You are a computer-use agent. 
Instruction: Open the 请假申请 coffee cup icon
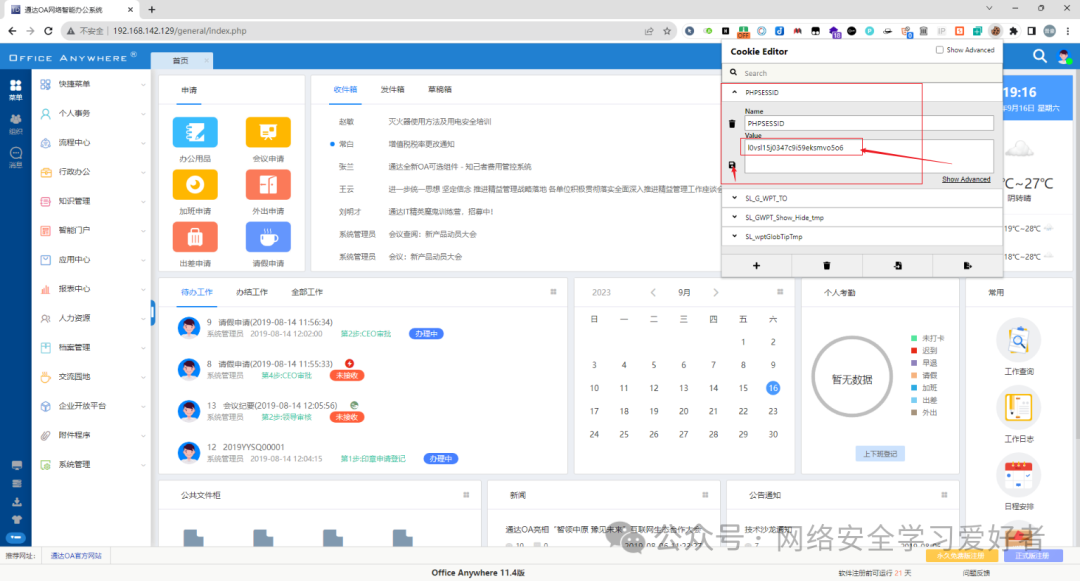pos(268,237)
